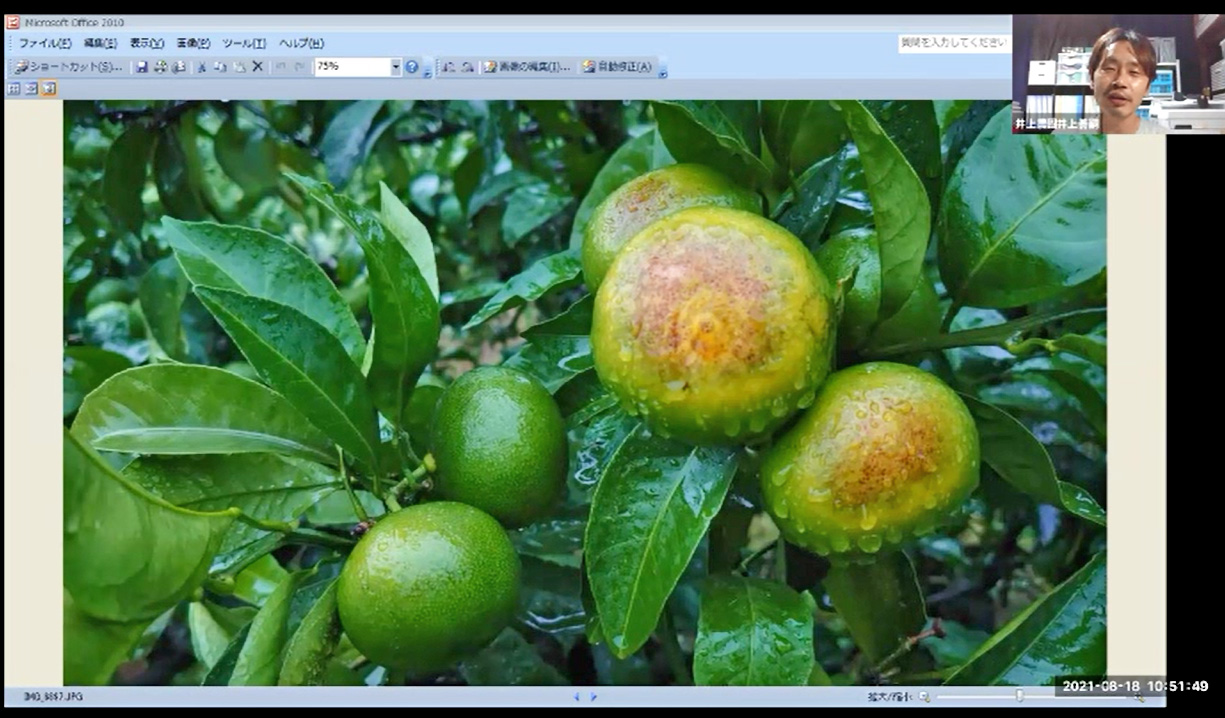This screenshot has height=718, width=1225.
Task: Open the ツール(T) menu
Action: tap(244, 43)
